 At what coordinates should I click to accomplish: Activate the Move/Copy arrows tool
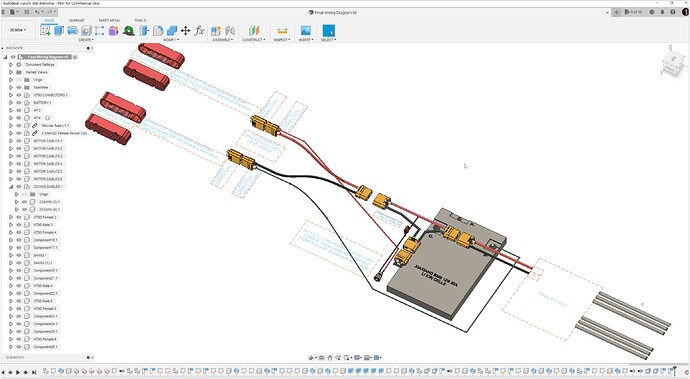click(185, 30)
